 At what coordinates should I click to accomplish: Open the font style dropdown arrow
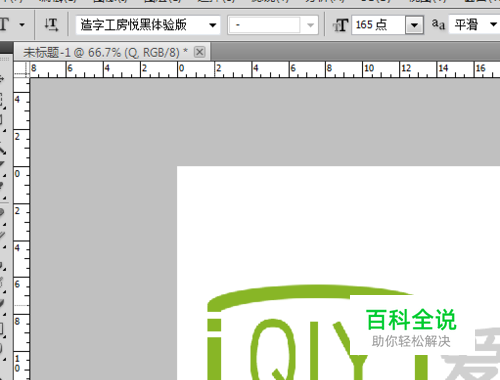tap(310, 25)
